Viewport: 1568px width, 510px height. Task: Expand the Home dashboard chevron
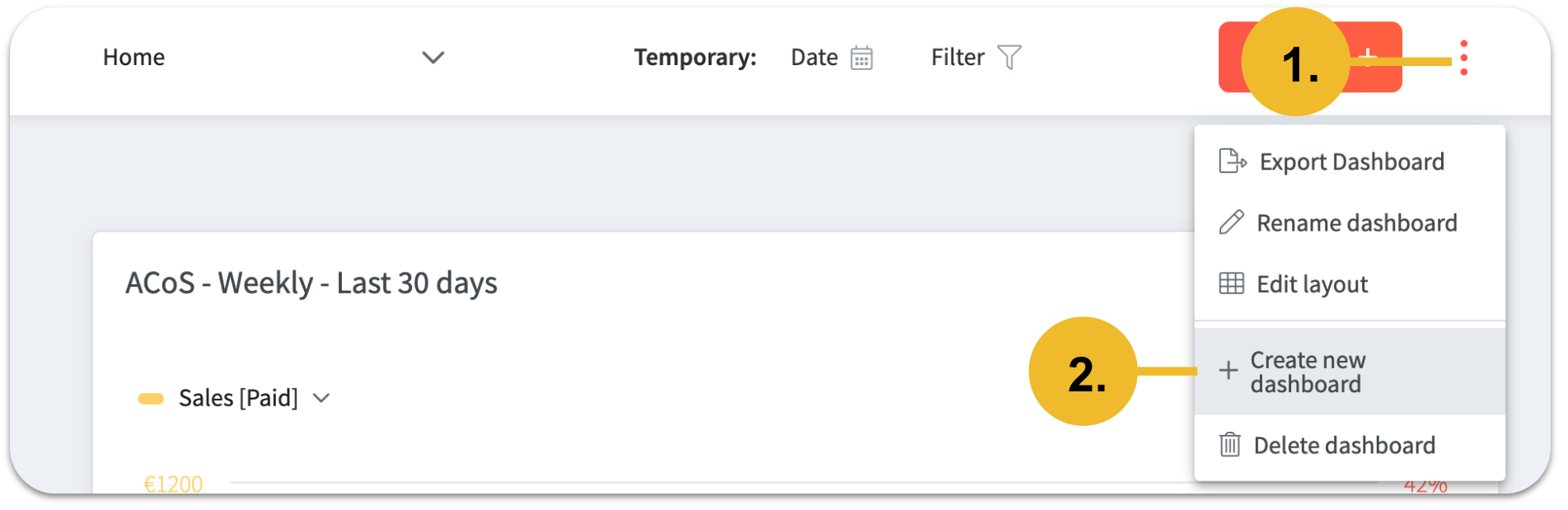click(433, 58)
